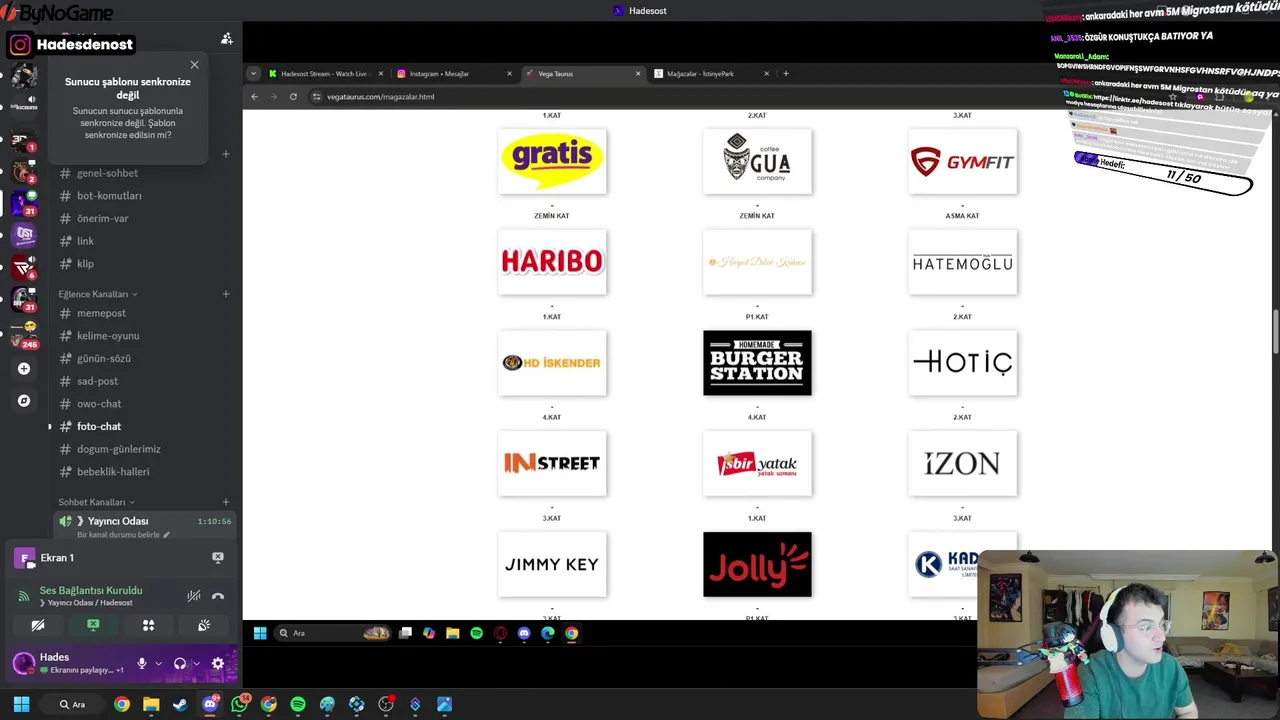
Task: Open the Gratis store logo
Action: [552, 161]
